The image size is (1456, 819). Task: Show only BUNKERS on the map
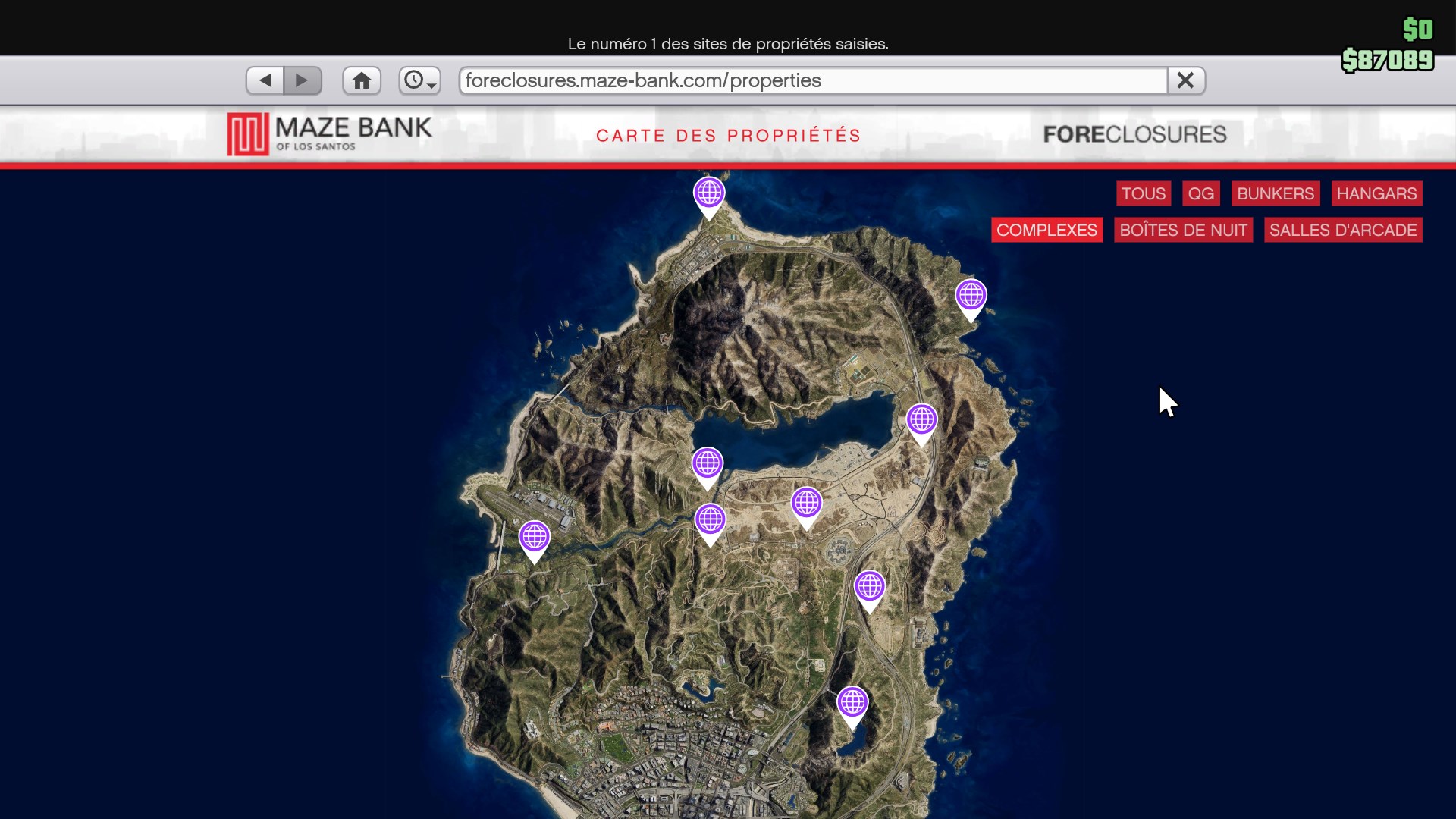pyautogui.click(x=1275, y=193)
